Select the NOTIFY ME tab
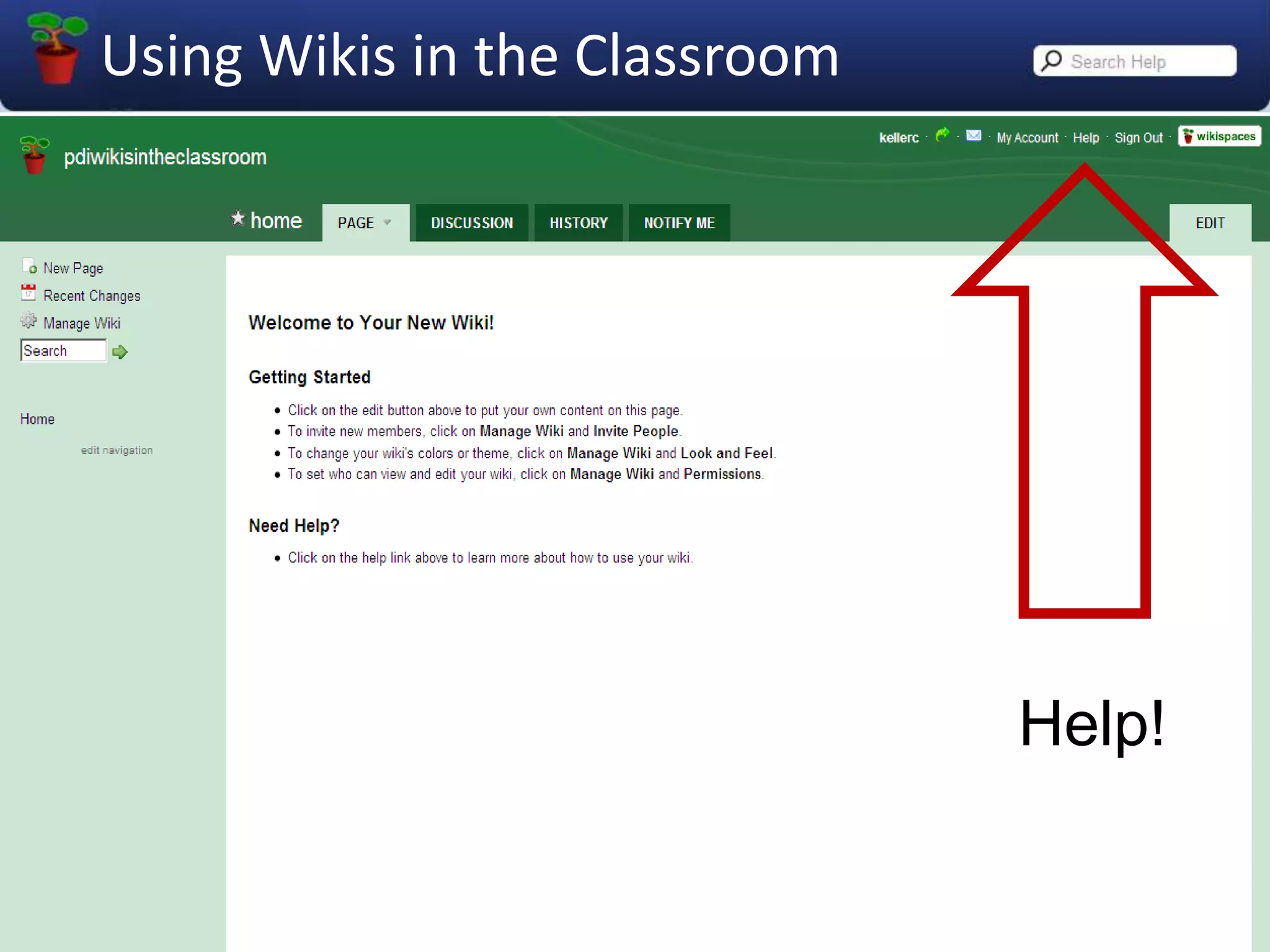Image resolution: width=1270 pixels, height=952 pixels. 679,223
